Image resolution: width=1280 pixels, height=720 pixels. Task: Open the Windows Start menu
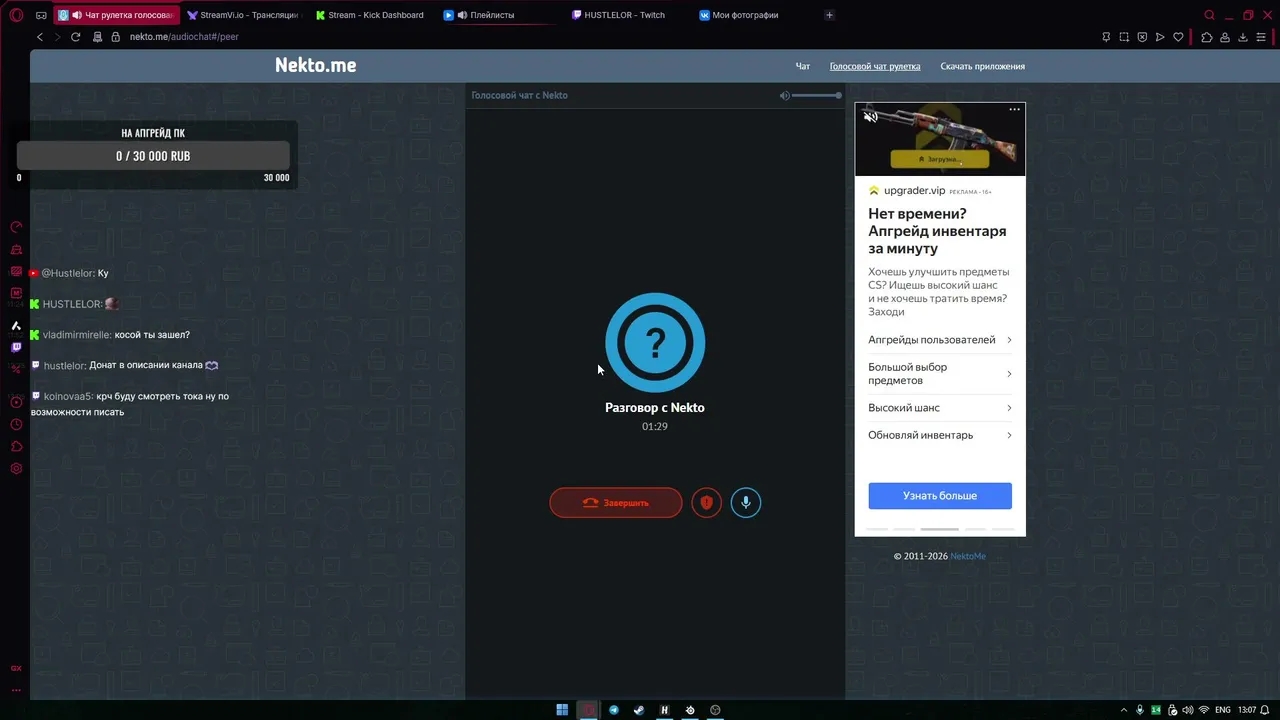coord(562,710)
